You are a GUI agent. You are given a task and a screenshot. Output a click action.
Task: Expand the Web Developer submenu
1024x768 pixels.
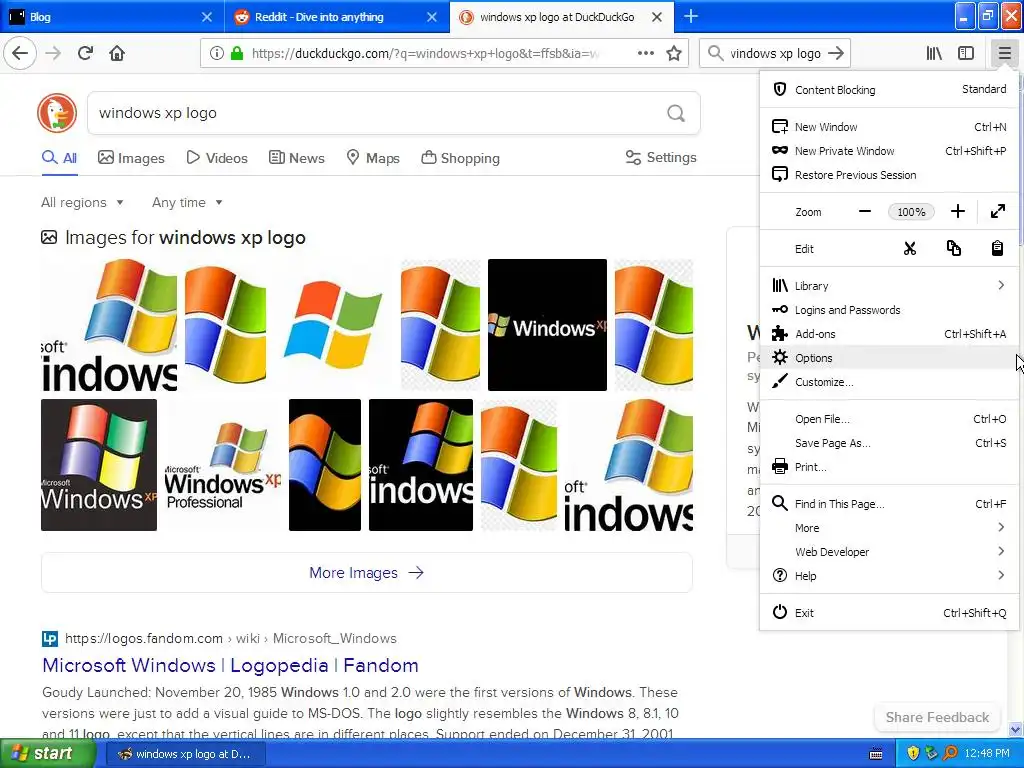[889, 552]
